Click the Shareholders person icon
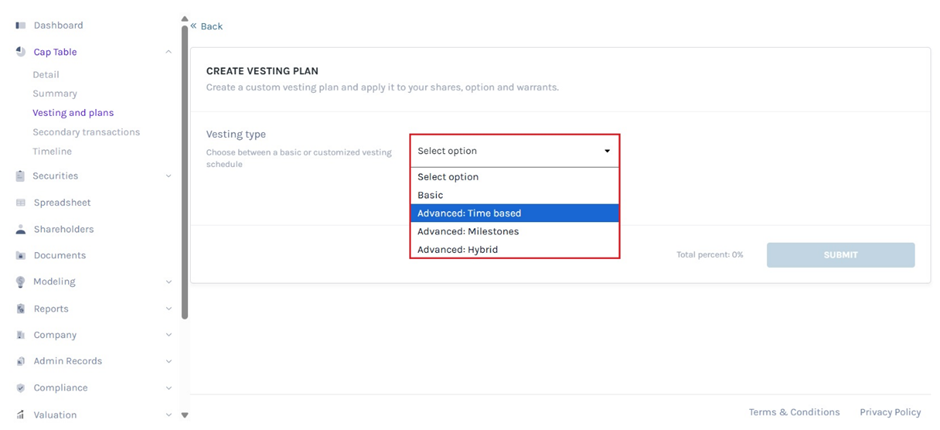 click(20, 229)
